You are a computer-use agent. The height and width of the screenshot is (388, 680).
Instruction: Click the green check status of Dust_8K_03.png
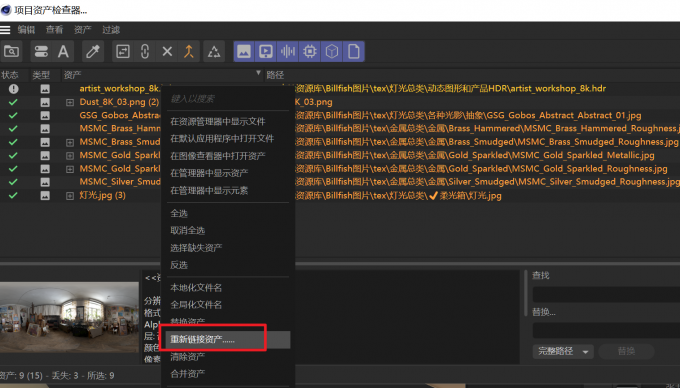click(x=13, y=102)
